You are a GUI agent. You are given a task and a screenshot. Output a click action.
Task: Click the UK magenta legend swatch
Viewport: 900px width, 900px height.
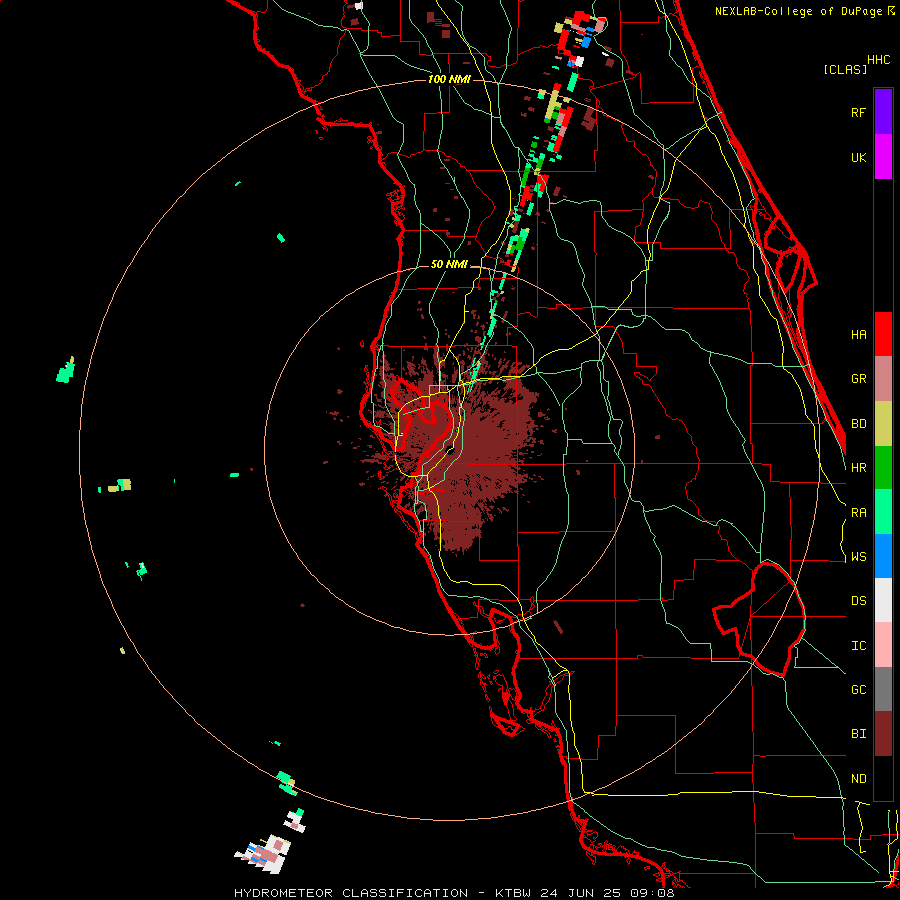point(883,157)
